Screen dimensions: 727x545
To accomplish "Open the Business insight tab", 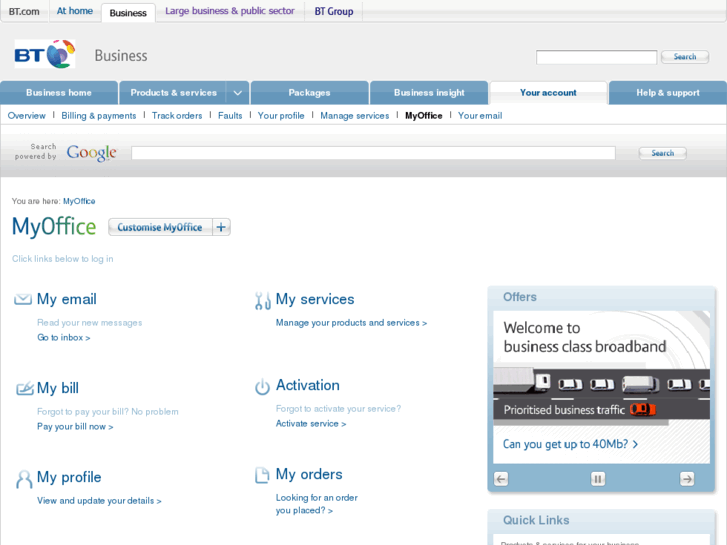I will [x=429, y=93].
